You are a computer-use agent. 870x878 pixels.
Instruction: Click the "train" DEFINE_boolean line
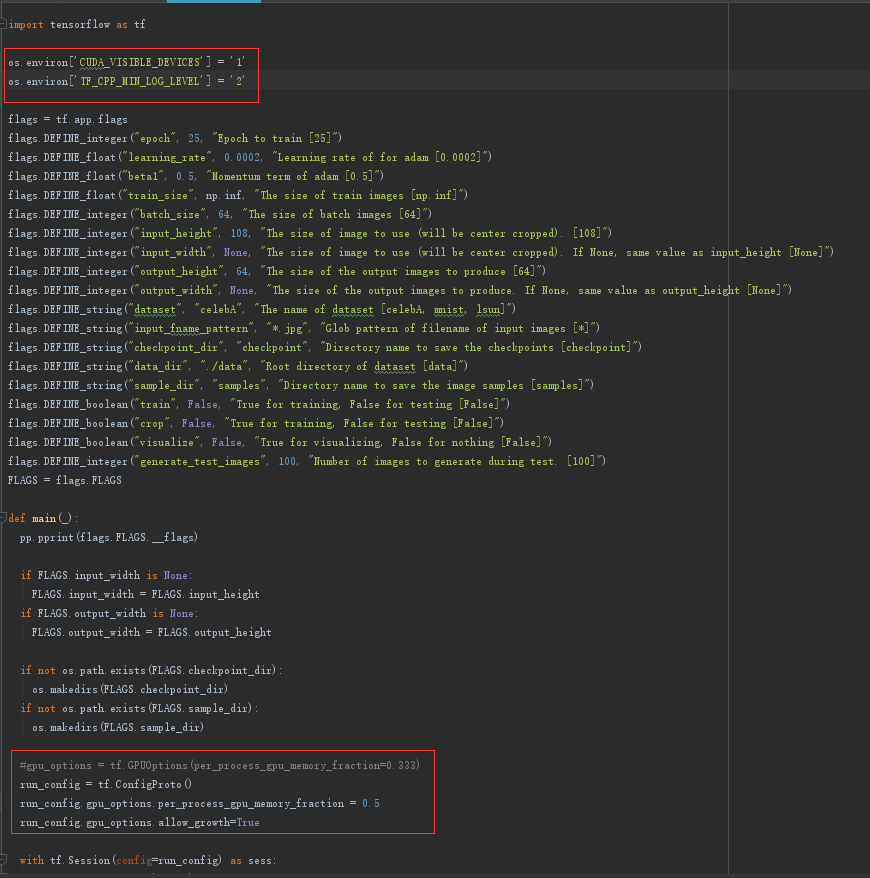(259, 405)
